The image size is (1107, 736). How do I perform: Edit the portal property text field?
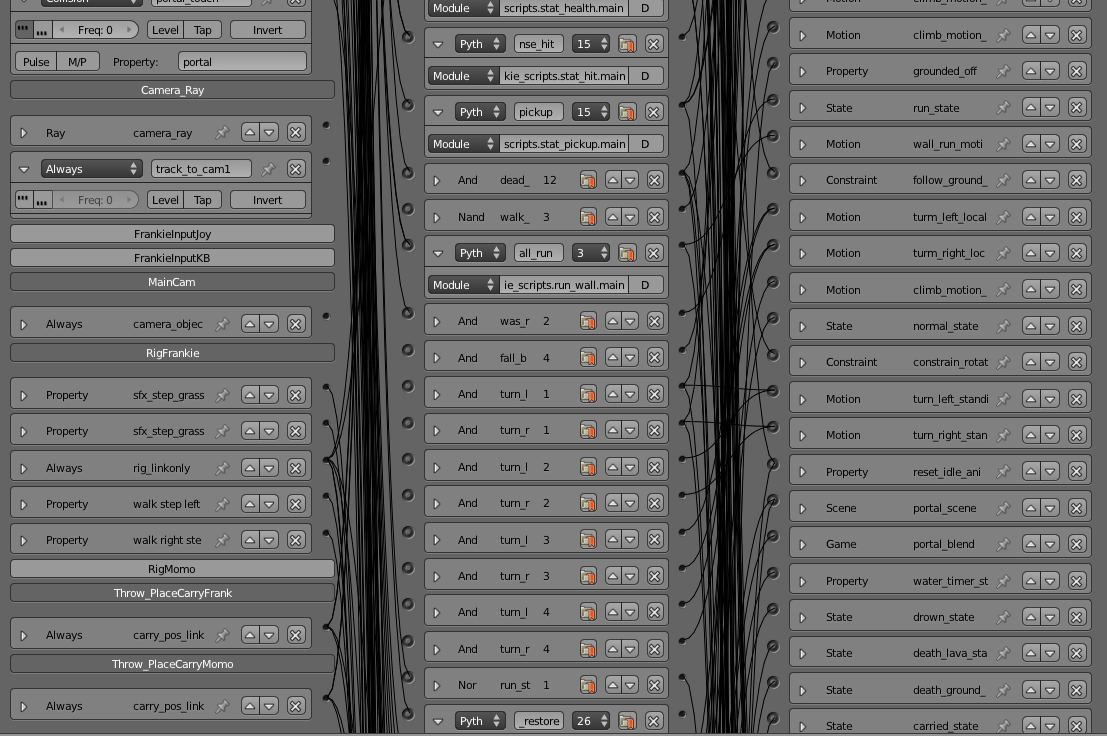[x=242, y=62]
